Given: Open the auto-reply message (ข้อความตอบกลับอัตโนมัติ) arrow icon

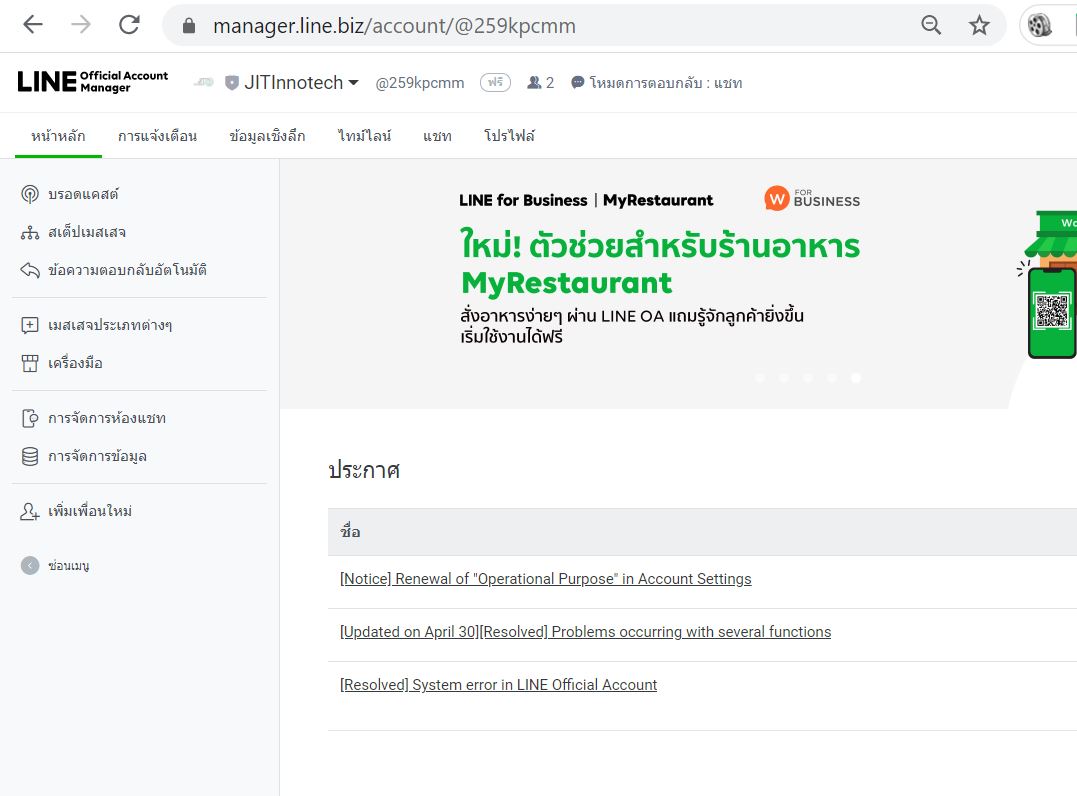Looking at the screenshot, I should [30, 270].
